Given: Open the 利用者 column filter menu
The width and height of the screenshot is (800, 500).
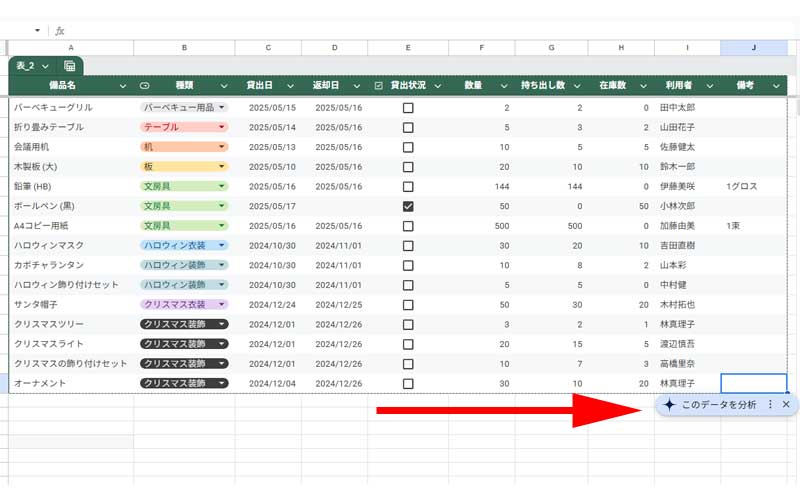Looking at the screenshot, I should pos(710,86).
